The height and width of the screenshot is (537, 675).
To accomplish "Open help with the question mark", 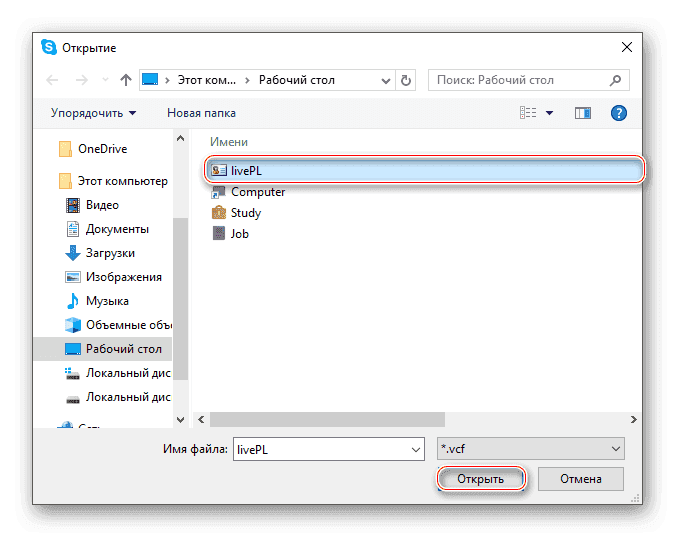I will [619, 113].
